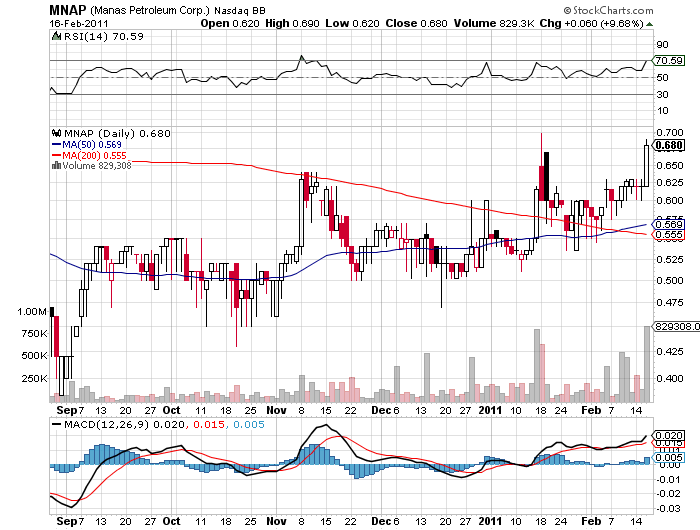Click the Open 0.620 value in header
700x530 pixels.
pos(230,24)
